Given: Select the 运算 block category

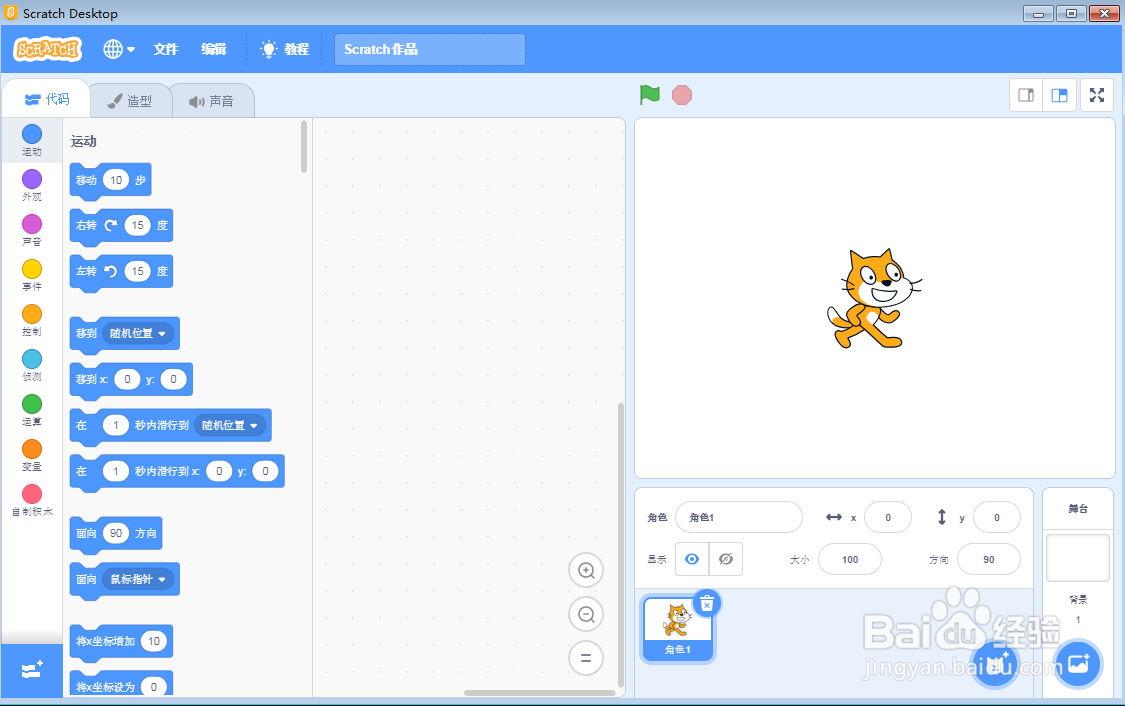Looking at the screenshot, I should click(32, 410).
